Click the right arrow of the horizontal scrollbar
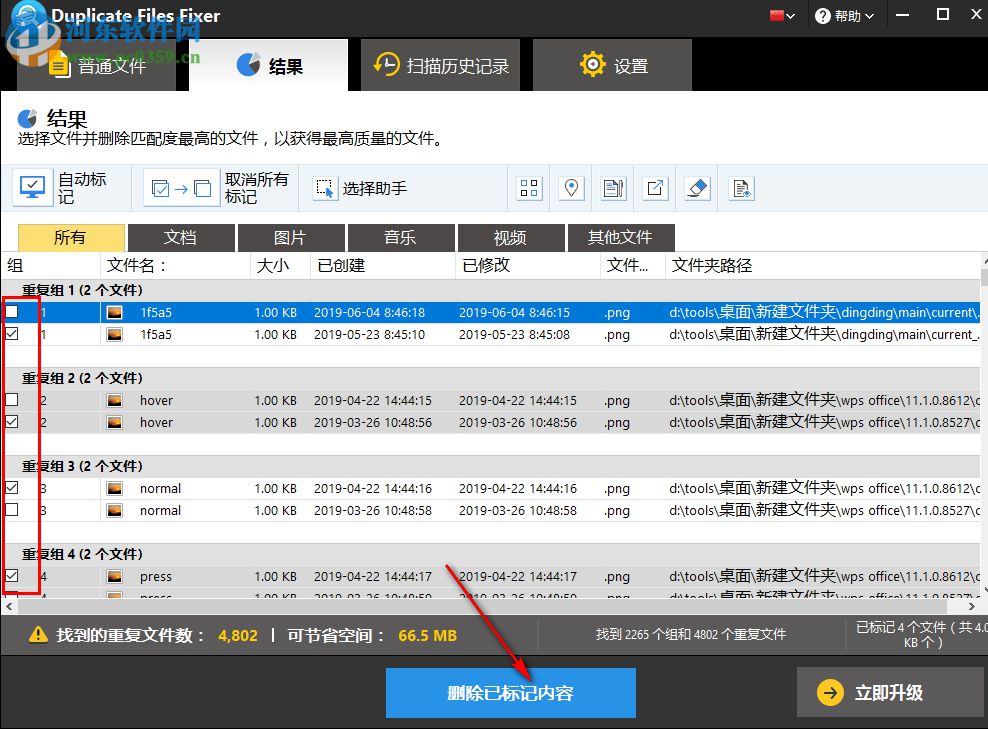Viewport: 988px width, 729px height. point(971,606)
